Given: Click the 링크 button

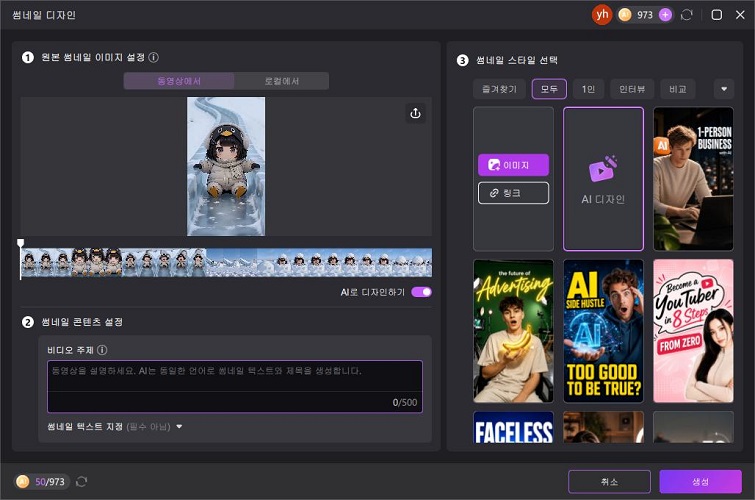Looking at the screenshot, I should point(513,193).
